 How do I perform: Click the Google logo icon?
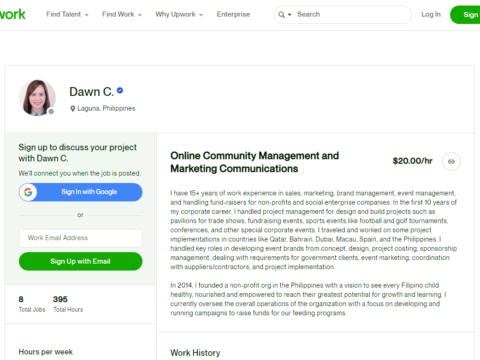click(x=28, y=192)
